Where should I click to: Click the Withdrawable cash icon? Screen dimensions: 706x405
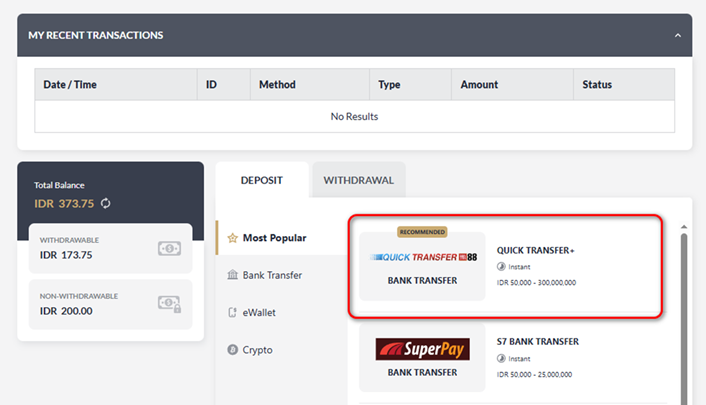click(x=169, y=249)
